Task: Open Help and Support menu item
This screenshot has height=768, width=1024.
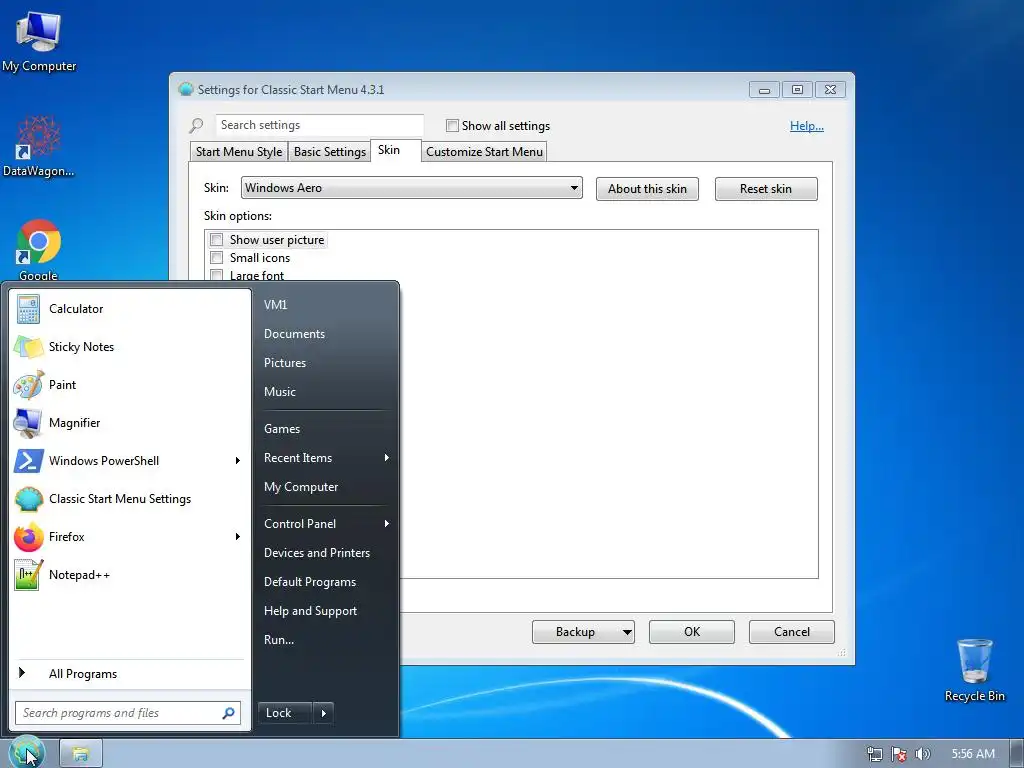Action: 327,611
